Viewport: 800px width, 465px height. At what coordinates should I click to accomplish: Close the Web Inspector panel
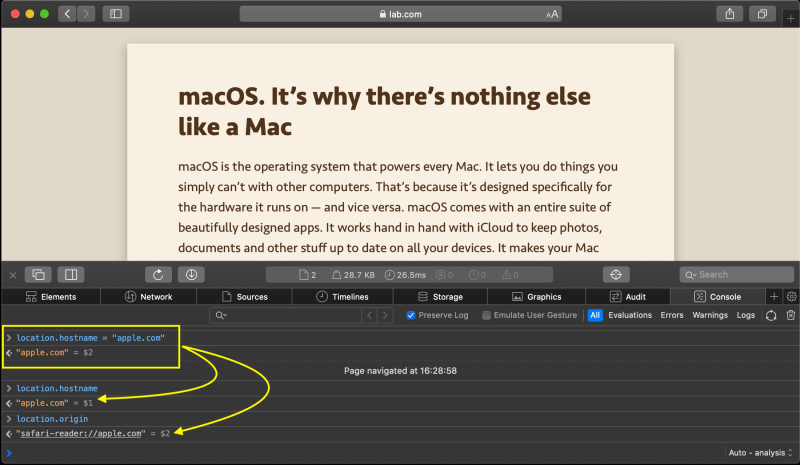coord(13,275)
